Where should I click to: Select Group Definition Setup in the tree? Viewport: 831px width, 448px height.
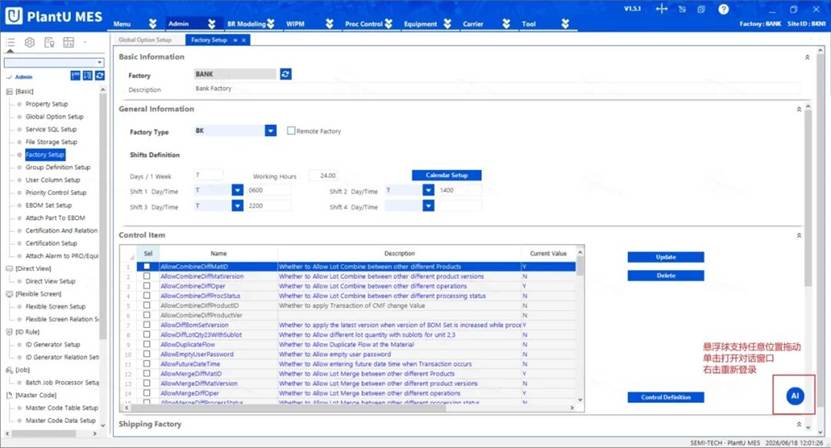pos(58,168)
